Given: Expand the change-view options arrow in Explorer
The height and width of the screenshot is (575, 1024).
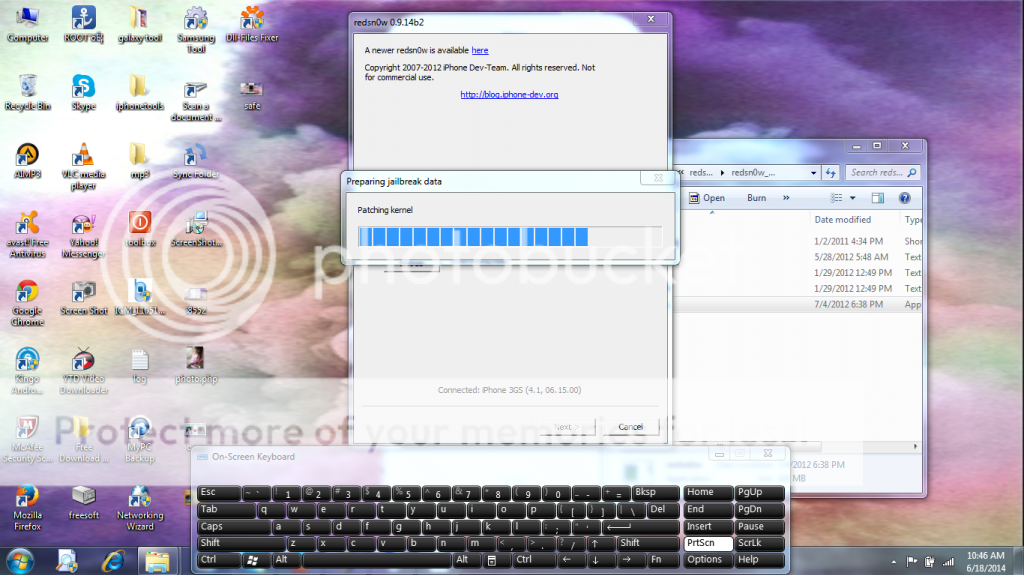Looking at the screenshot, I should pos(853,198).
